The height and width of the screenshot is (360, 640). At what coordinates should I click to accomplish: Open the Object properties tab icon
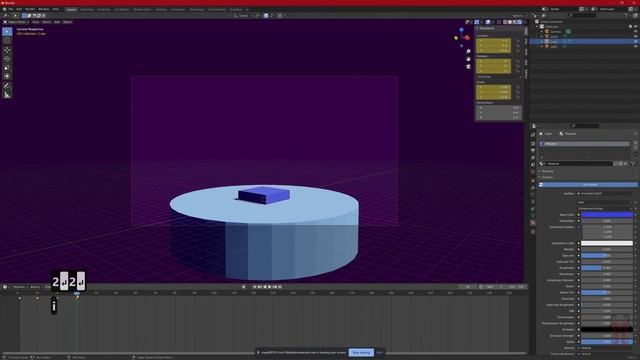pyautogui.click(x=533, y=180)
